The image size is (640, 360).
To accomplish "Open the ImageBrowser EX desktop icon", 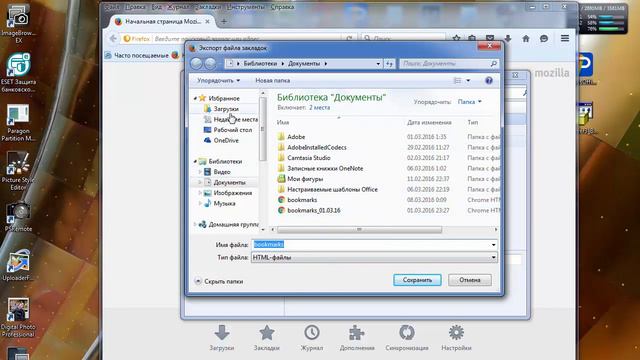I will [18, 24].
